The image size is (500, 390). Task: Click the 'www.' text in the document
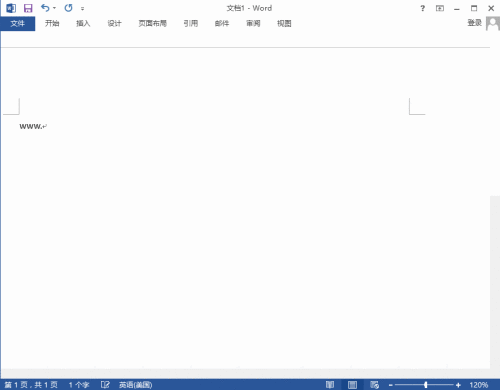coord(31,126)
